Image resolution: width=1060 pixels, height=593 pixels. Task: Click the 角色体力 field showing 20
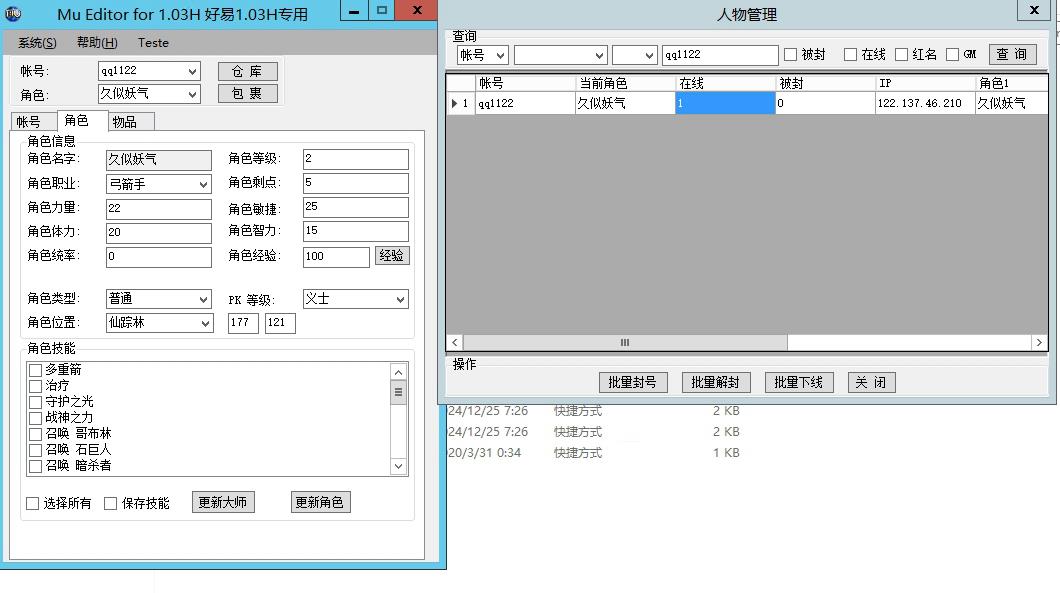tap(159, 233)
